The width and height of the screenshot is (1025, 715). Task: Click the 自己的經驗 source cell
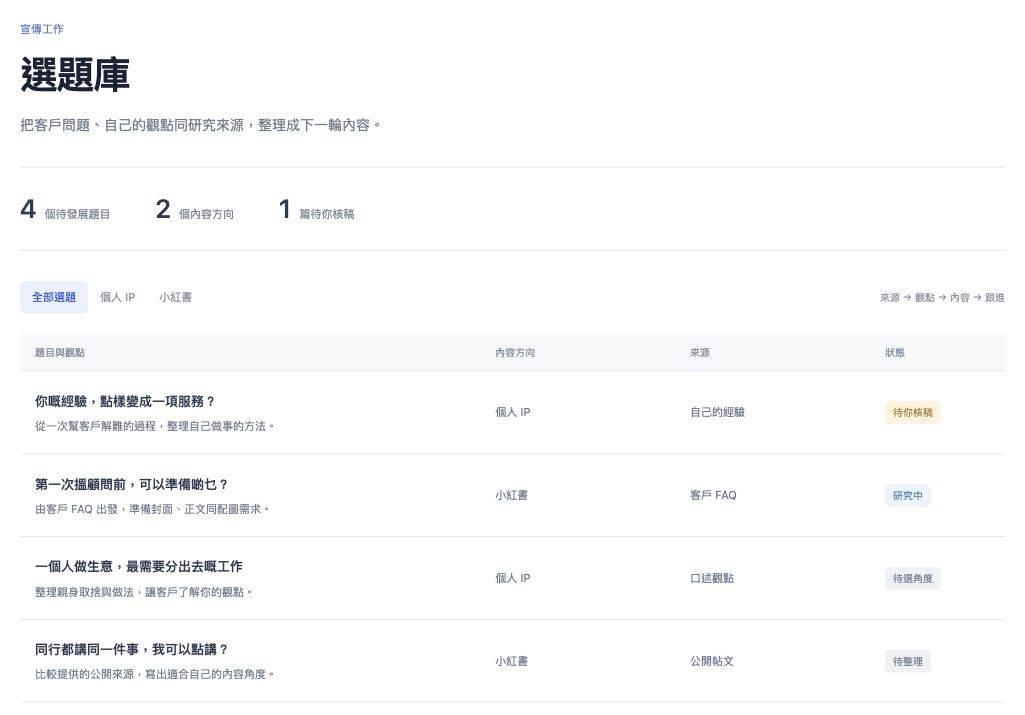click(x=717, y=412)
